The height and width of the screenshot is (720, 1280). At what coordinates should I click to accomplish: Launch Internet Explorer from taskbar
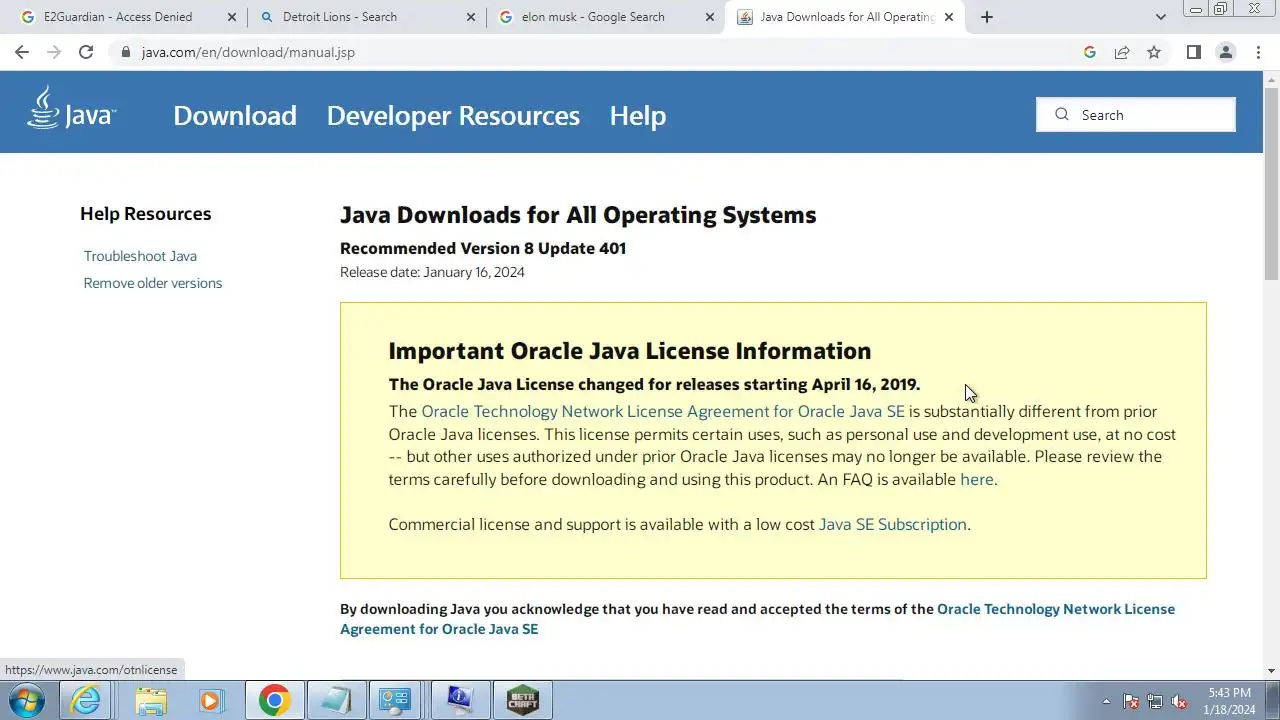(x=87, y=700)
